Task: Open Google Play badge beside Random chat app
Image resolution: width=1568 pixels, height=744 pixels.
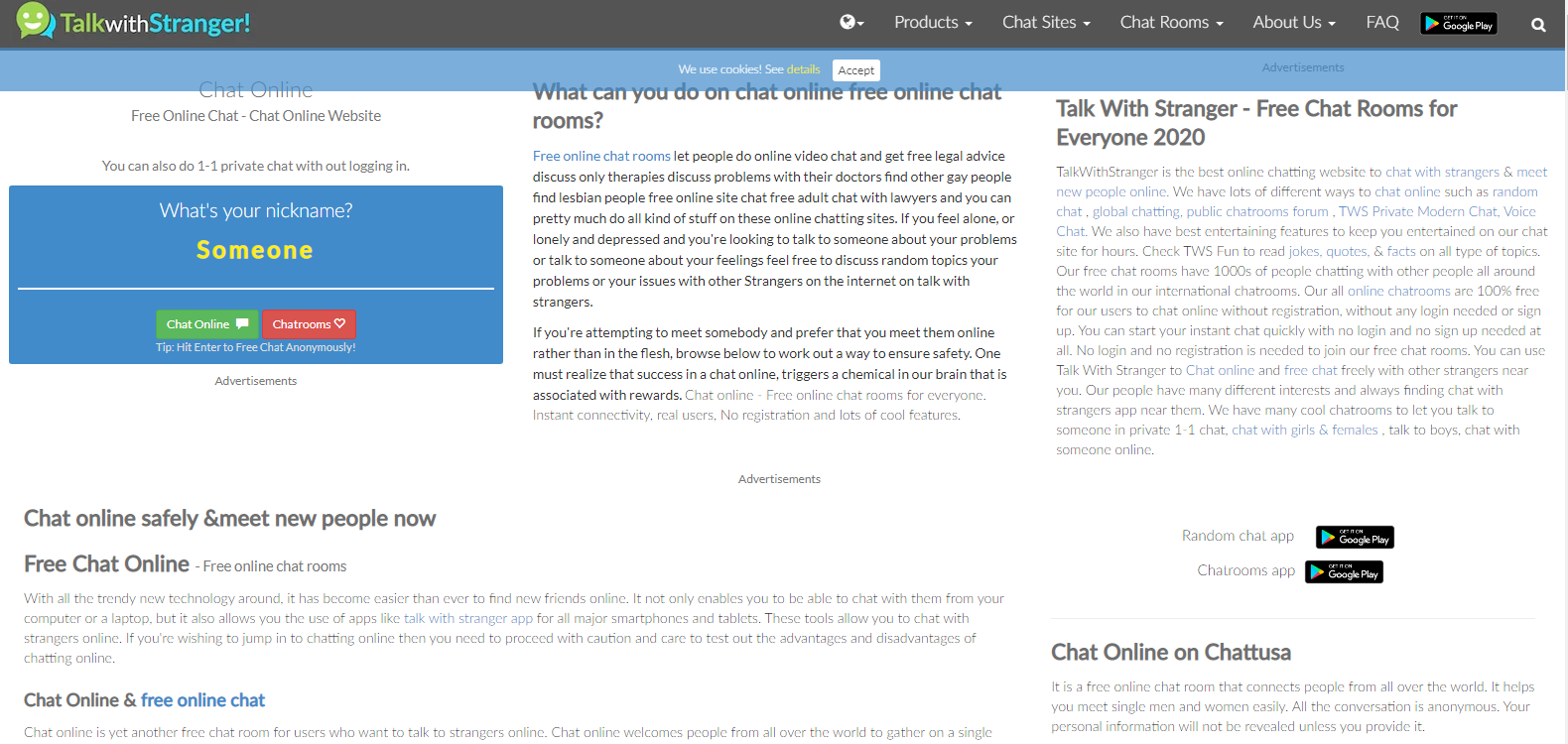Action: [1355, 538]
